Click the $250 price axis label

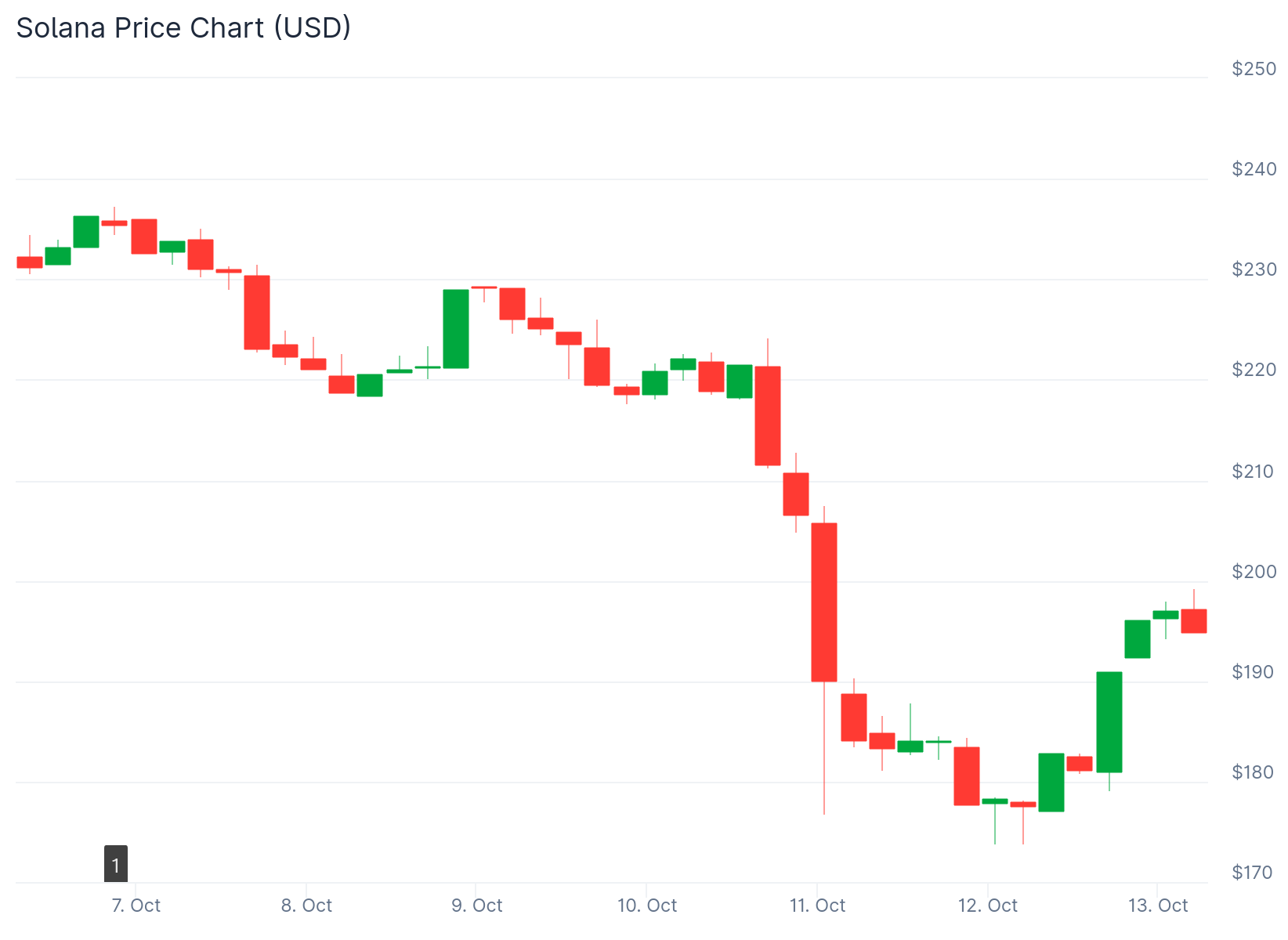(x=1254, y=69)
